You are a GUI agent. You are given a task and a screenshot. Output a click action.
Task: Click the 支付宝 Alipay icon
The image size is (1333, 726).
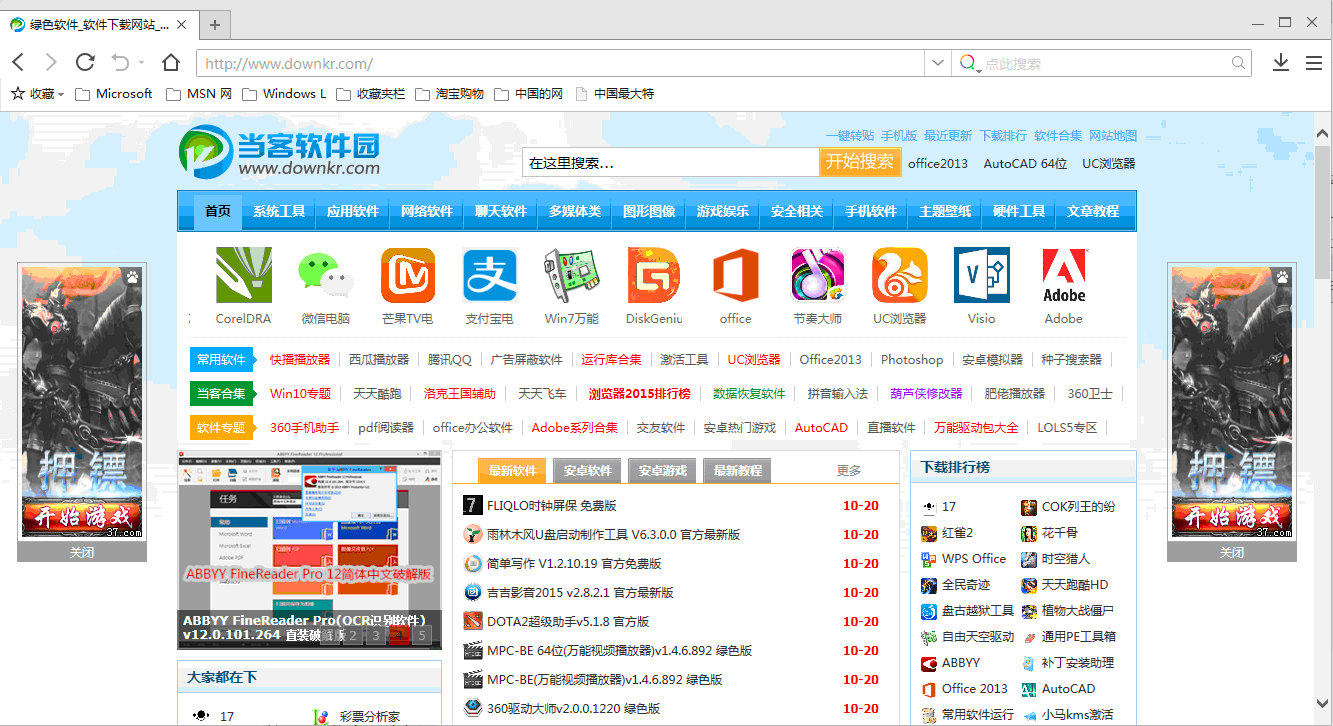[490, 276]
